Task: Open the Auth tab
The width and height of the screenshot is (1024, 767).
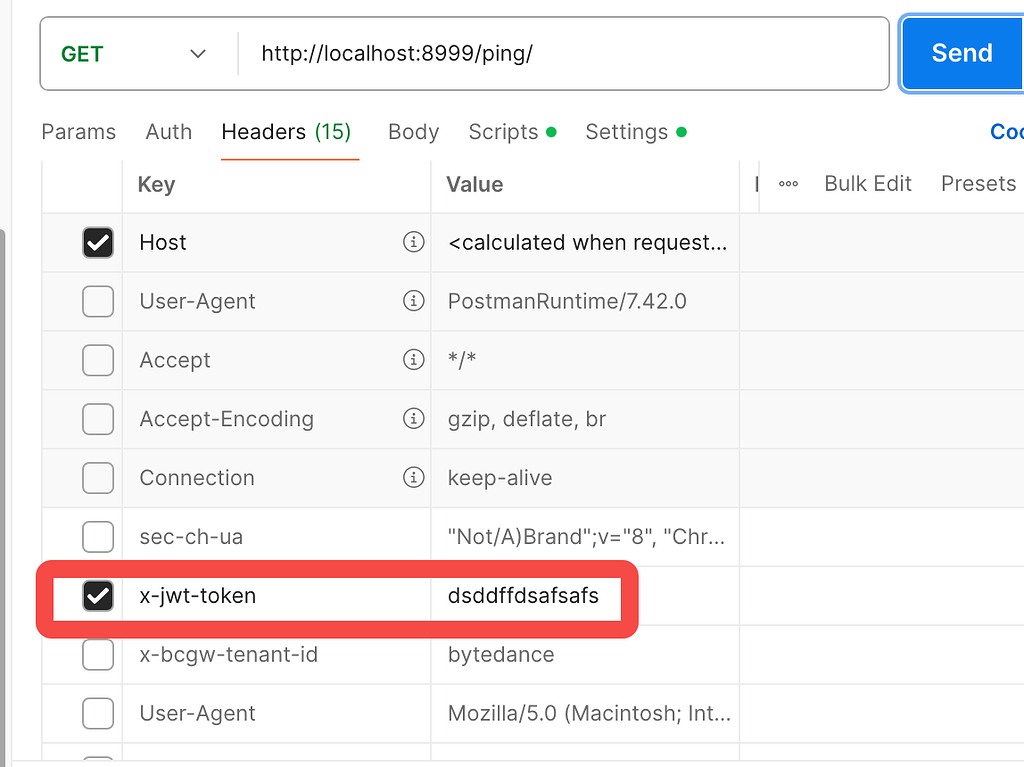Action: (x=168, y=131)
